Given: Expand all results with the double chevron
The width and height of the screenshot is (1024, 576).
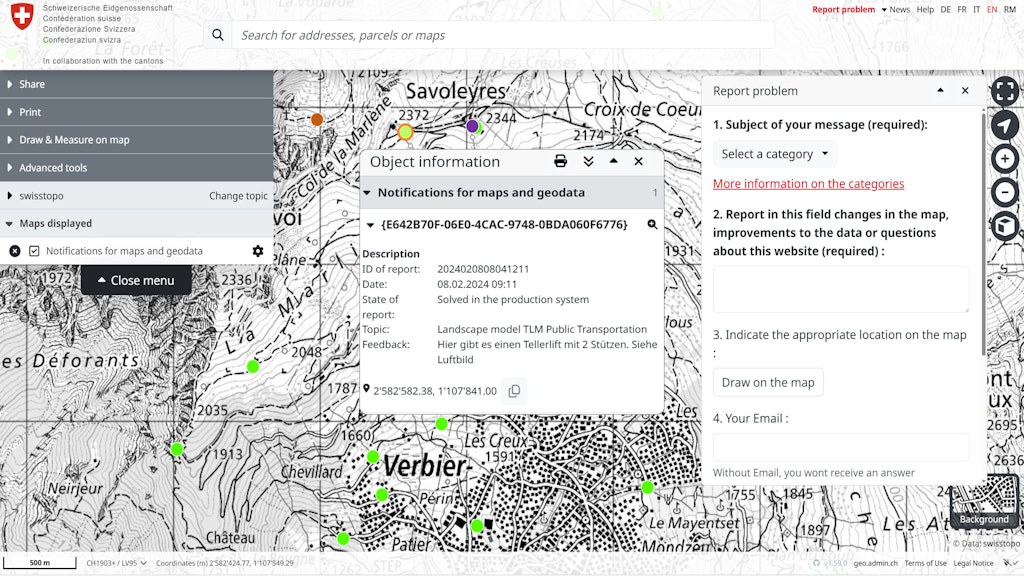Looking at the screenshot, I should click(x=588, y=161).
